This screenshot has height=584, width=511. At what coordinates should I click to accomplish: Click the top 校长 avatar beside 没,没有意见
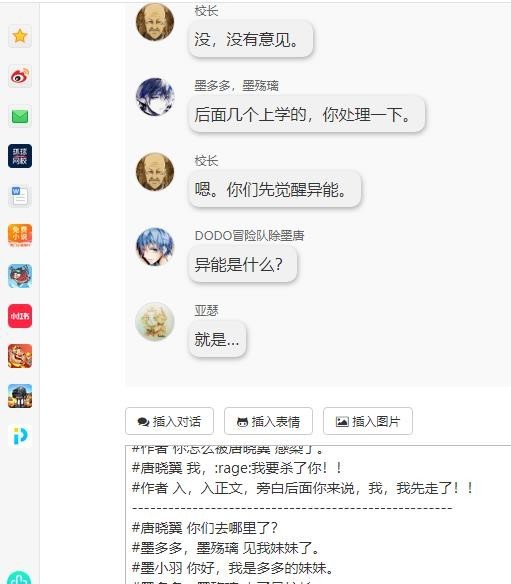pyautogui.click(x=155, y=22)
